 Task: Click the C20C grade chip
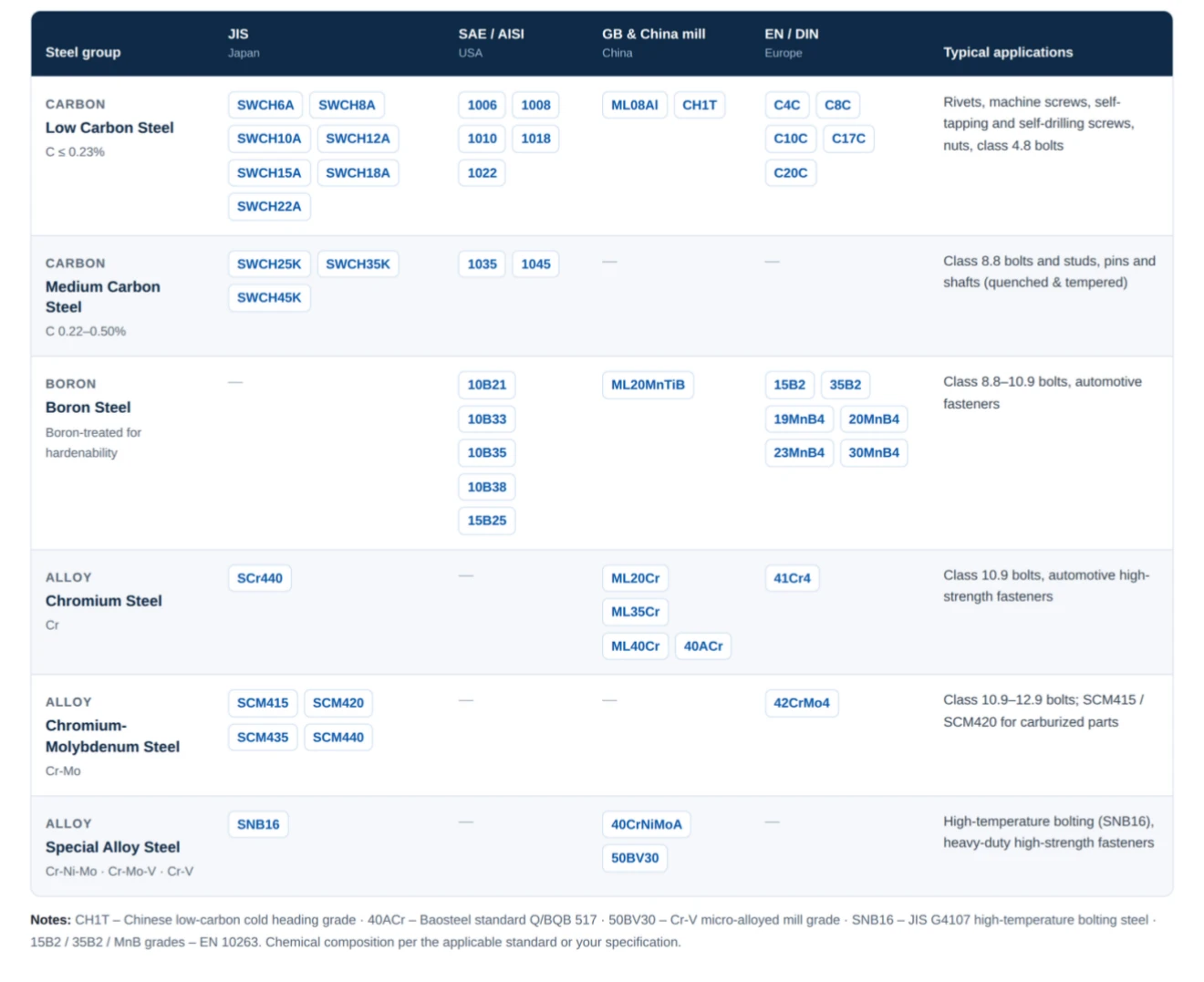click(x=791, y=173)
